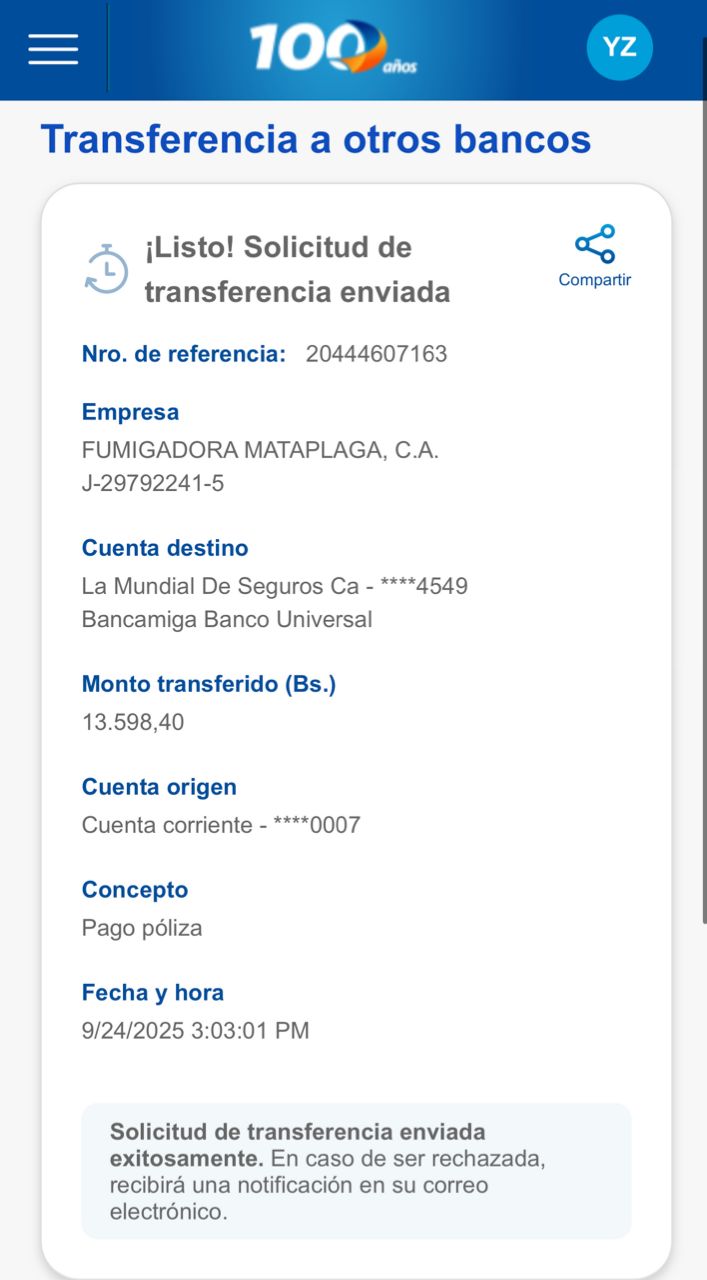
Task: Click the transfer sent successfully notice box
Action: [x=356, y=1171]
